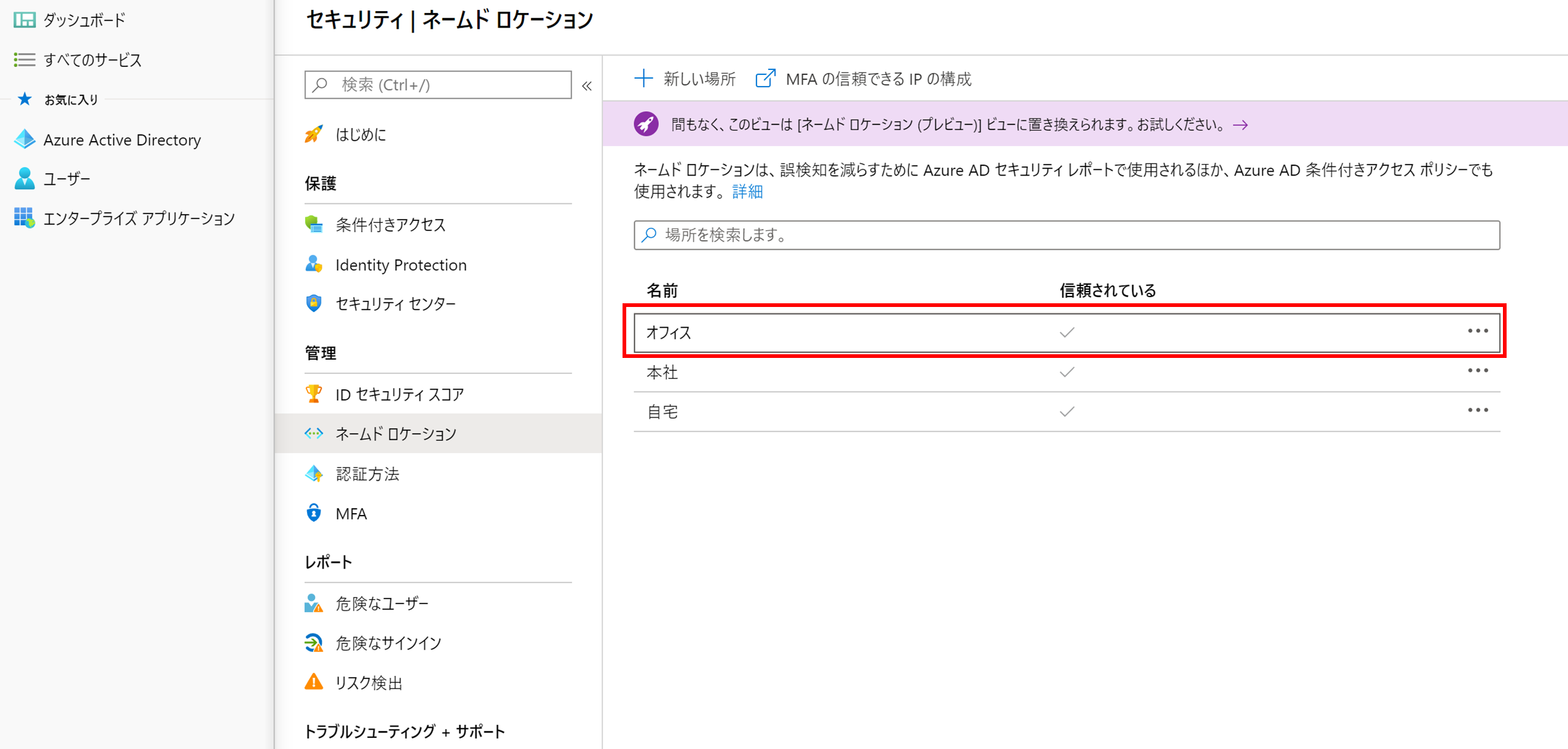Collapse the sidebar with double chevron
This screenshot has height=749, width=1568.
587,86
